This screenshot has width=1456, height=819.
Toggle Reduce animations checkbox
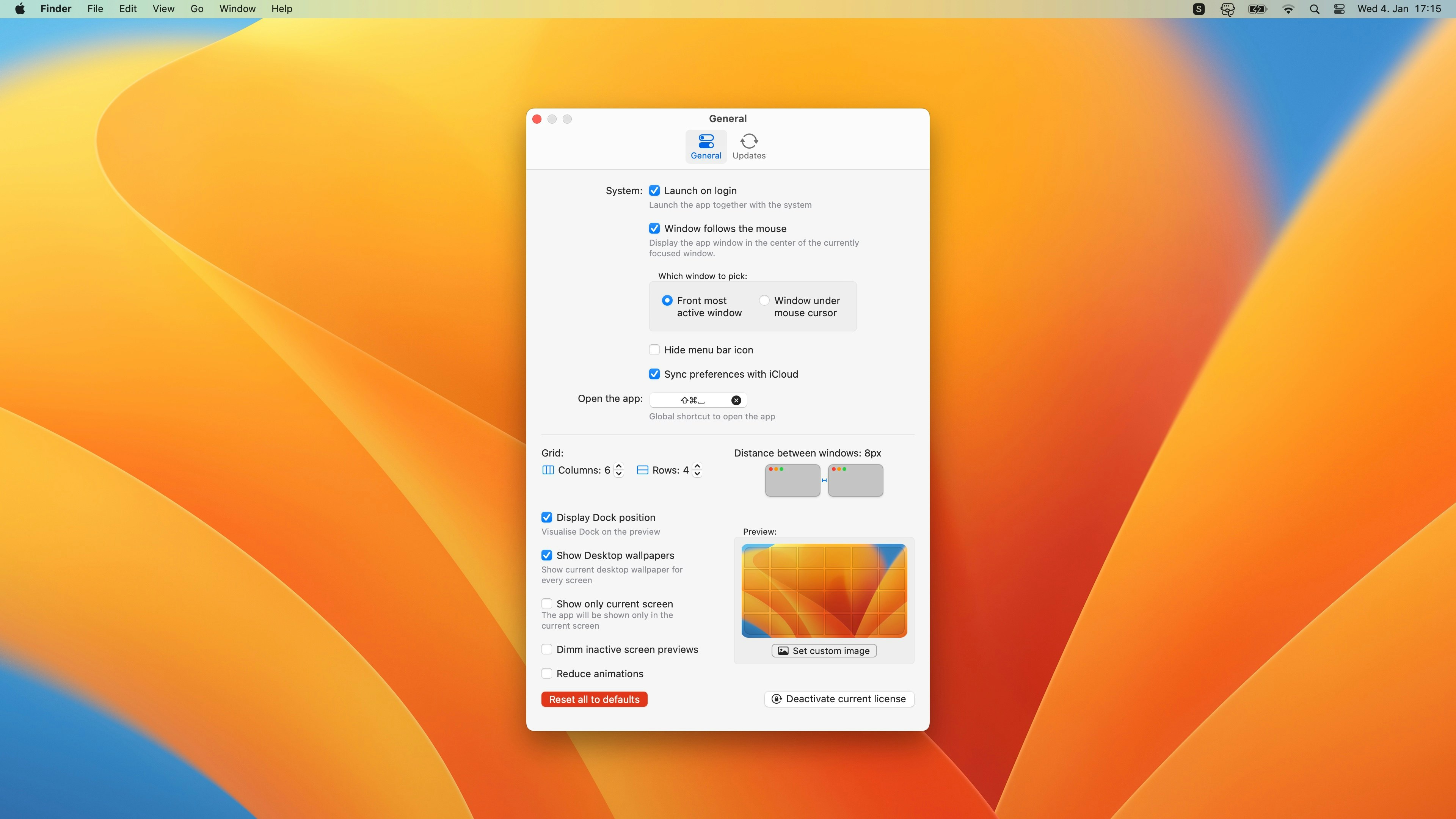(x=546, y=674)
